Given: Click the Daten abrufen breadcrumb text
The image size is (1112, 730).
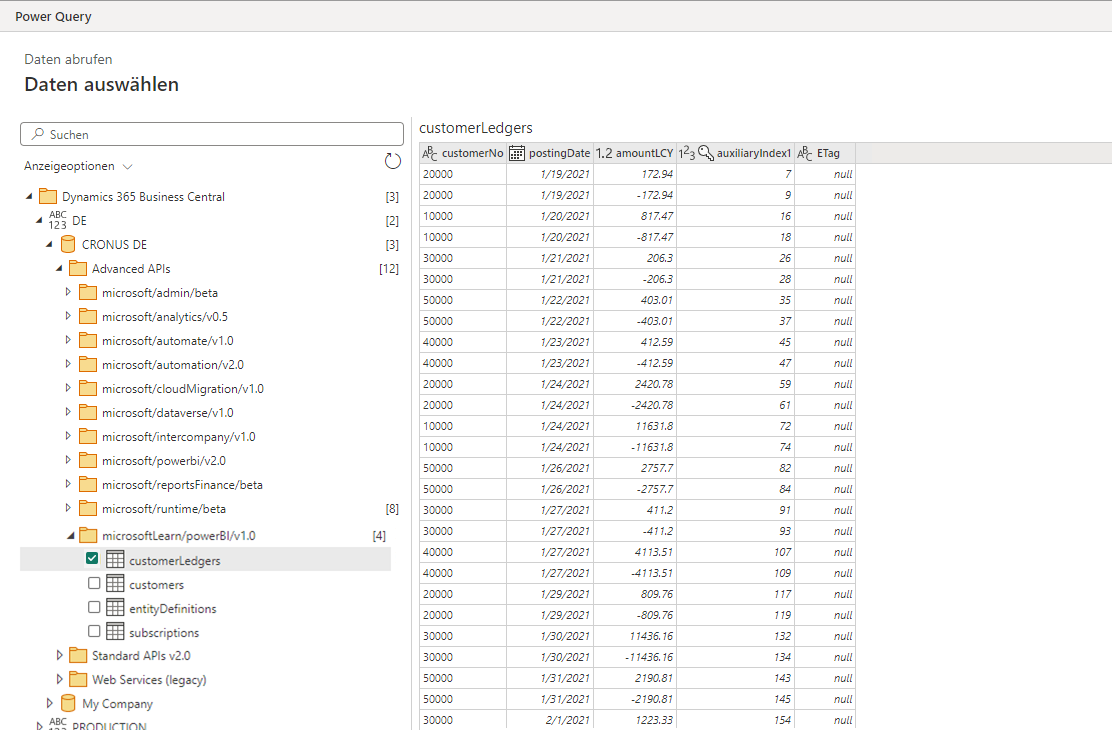Looking at the screenshot, I should [68, 60].
